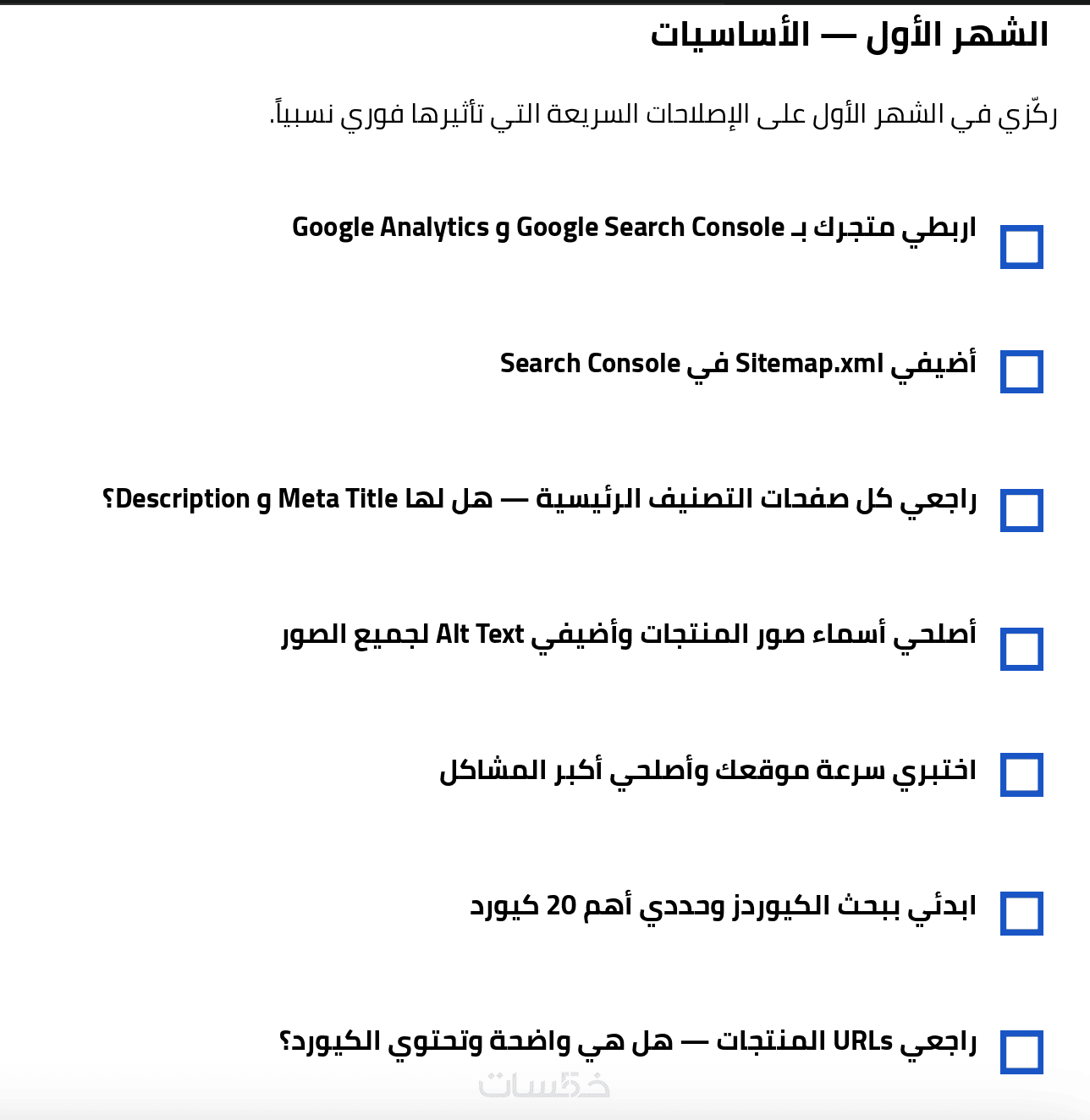Click the 'Alt Text' words

pyautogui.click(x=480, y=634)
